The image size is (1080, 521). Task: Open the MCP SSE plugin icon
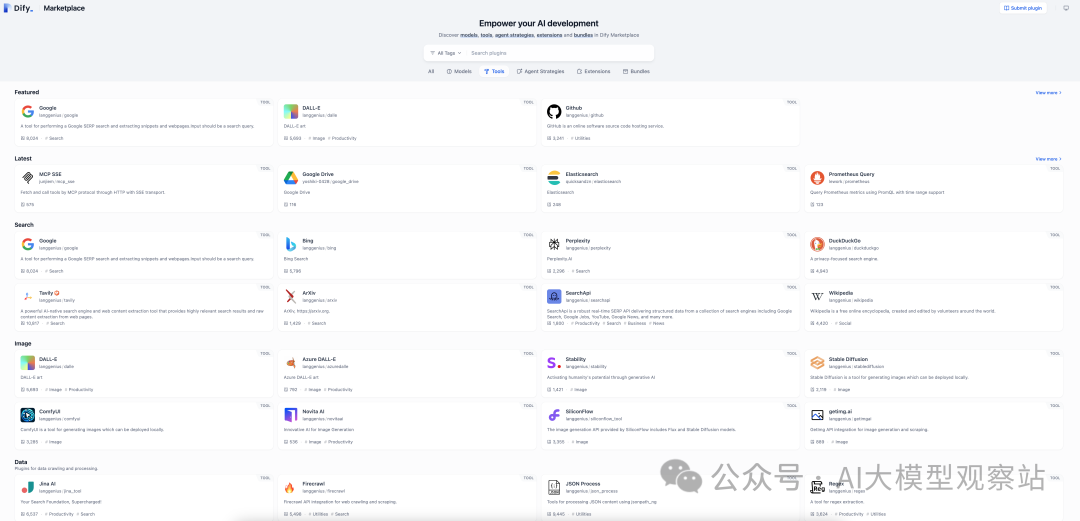pyautogui.click(x=28, y=178)
